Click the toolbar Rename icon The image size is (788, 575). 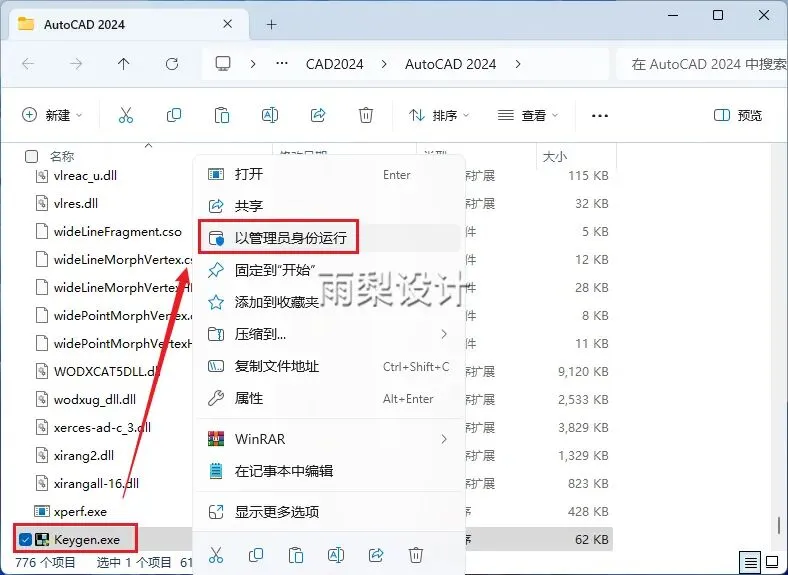coord(270,116)
